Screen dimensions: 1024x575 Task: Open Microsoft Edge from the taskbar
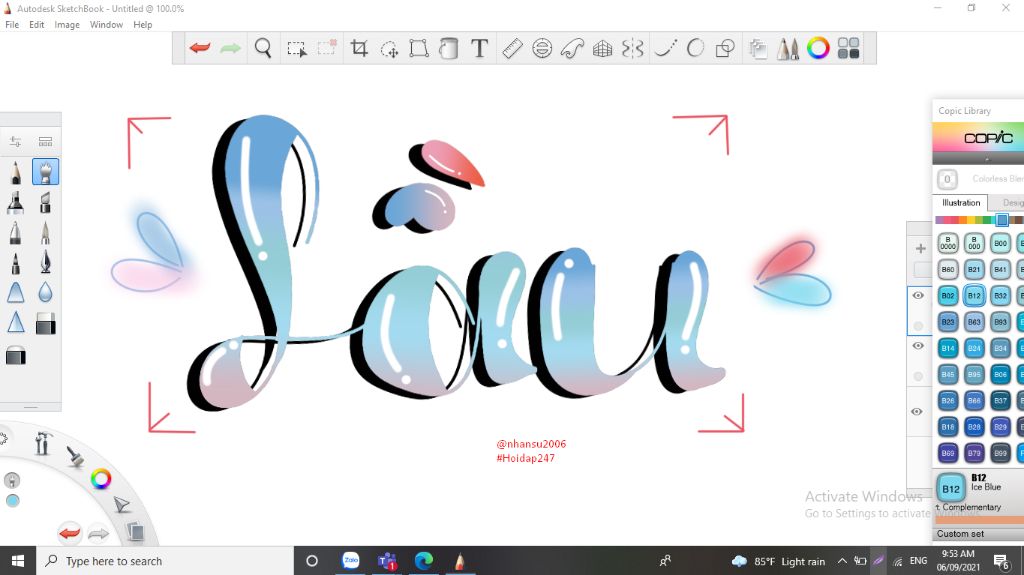click(423, 561)
